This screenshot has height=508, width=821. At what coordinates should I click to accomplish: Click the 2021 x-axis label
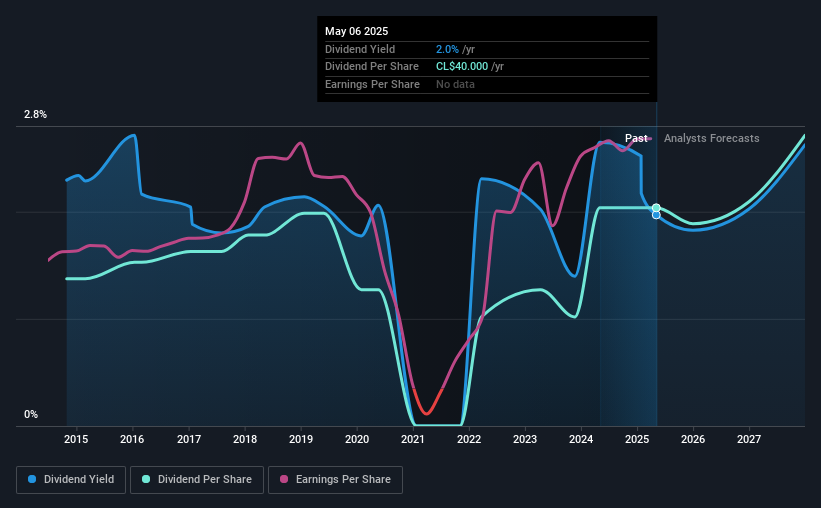413,439
